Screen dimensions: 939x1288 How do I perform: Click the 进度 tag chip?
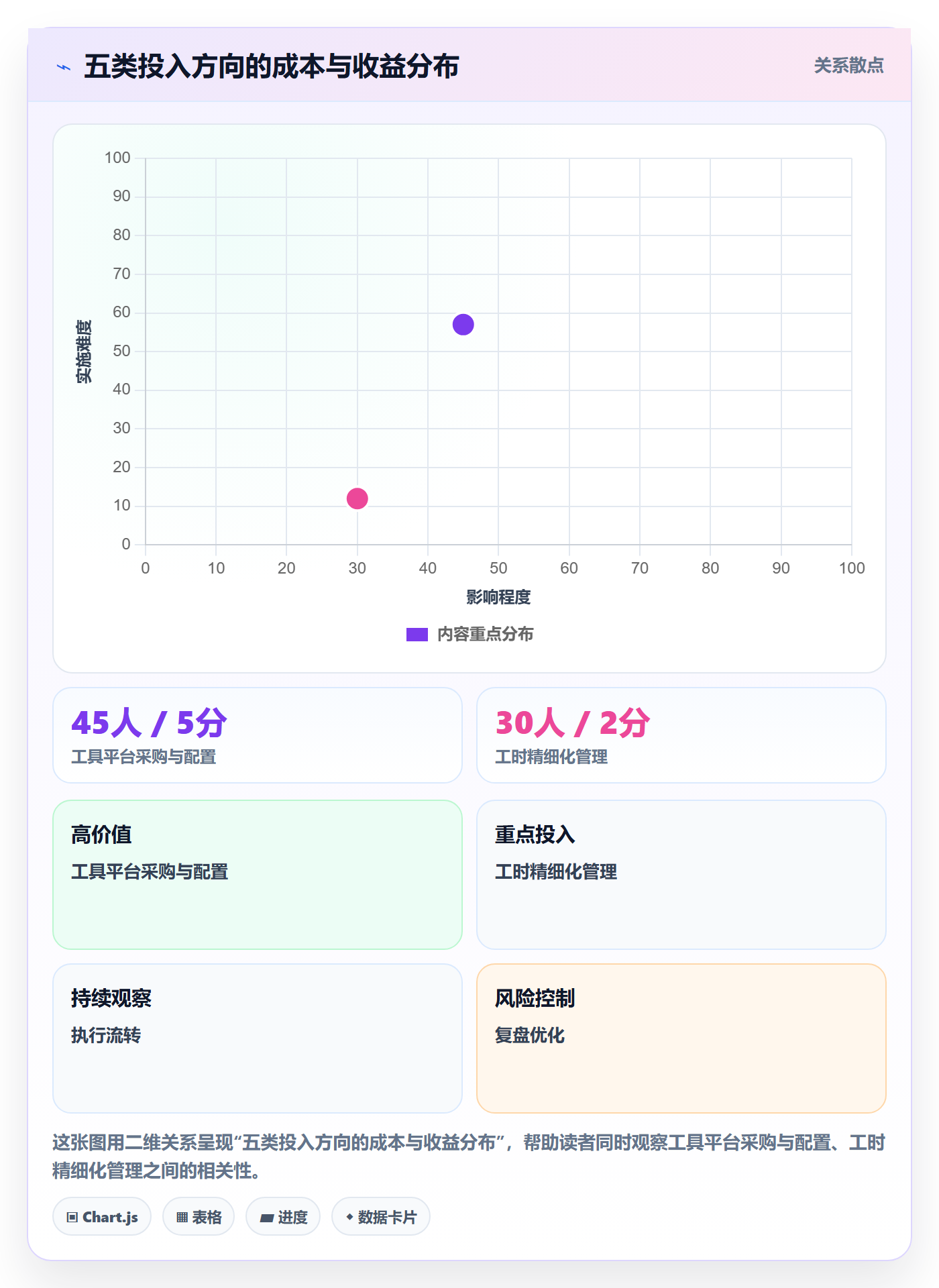[283, 1217]
